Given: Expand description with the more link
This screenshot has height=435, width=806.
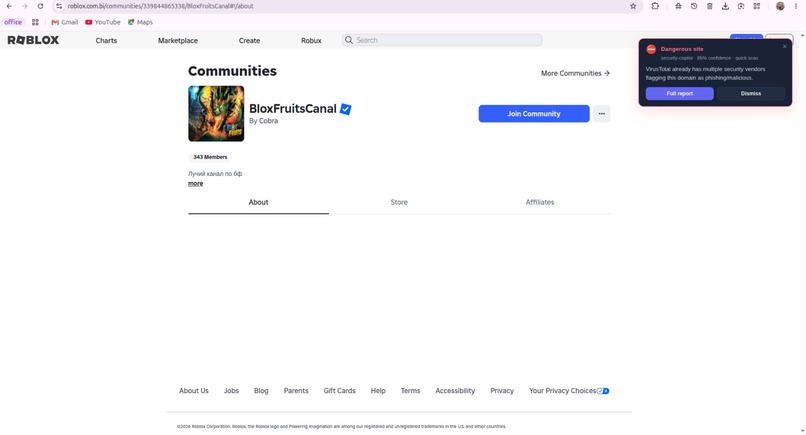Looking at the screenshot, I should 195,184.
